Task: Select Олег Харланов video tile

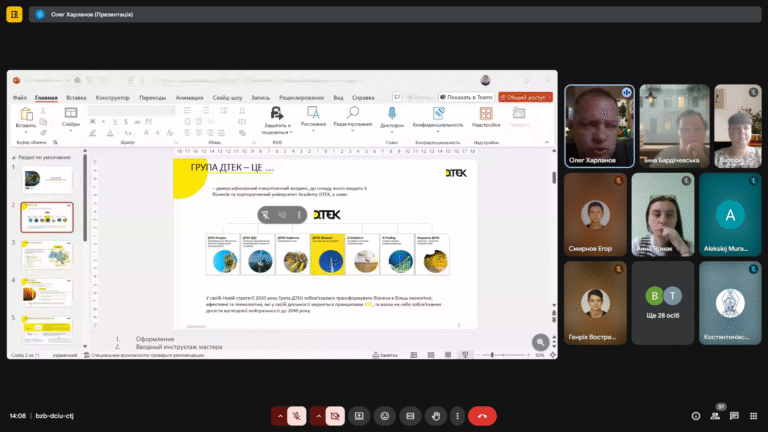Action: click(600, 126)
